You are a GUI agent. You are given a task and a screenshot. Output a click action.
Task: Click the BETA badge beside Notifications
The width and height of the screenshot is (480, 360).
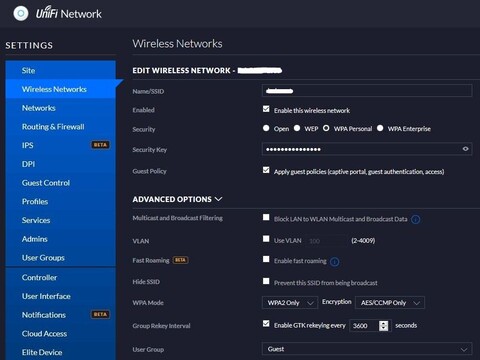tap(100, 314)
